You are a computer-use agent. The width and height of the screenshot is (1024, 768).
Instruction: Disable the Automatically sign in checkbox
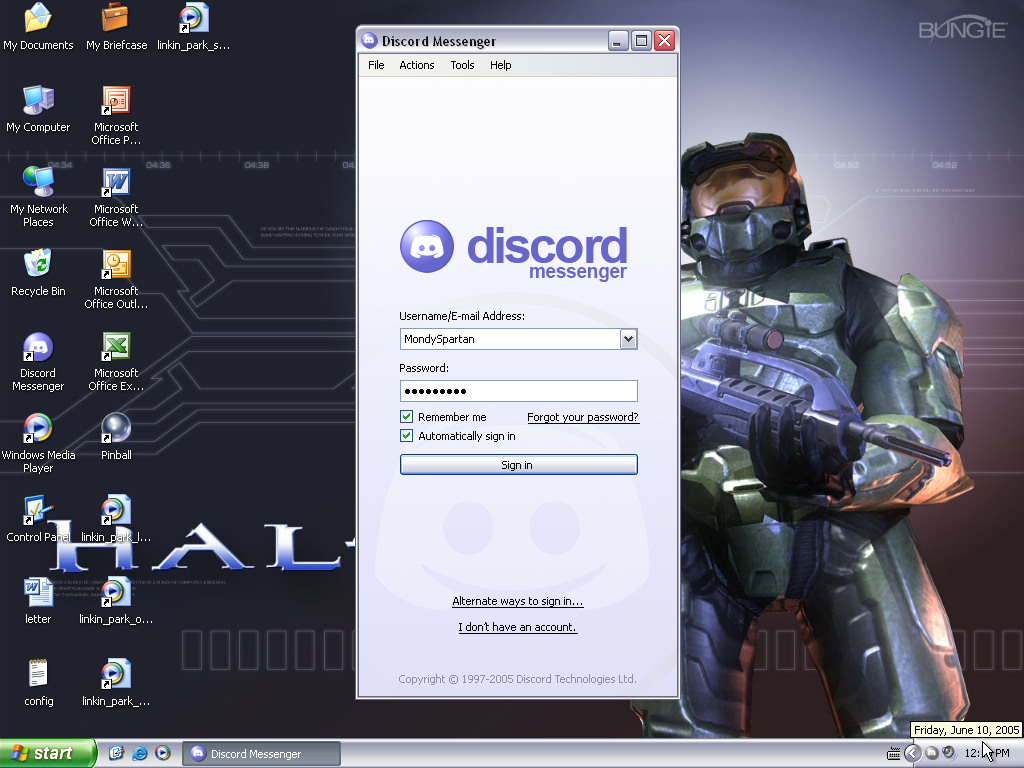(407, 436)
